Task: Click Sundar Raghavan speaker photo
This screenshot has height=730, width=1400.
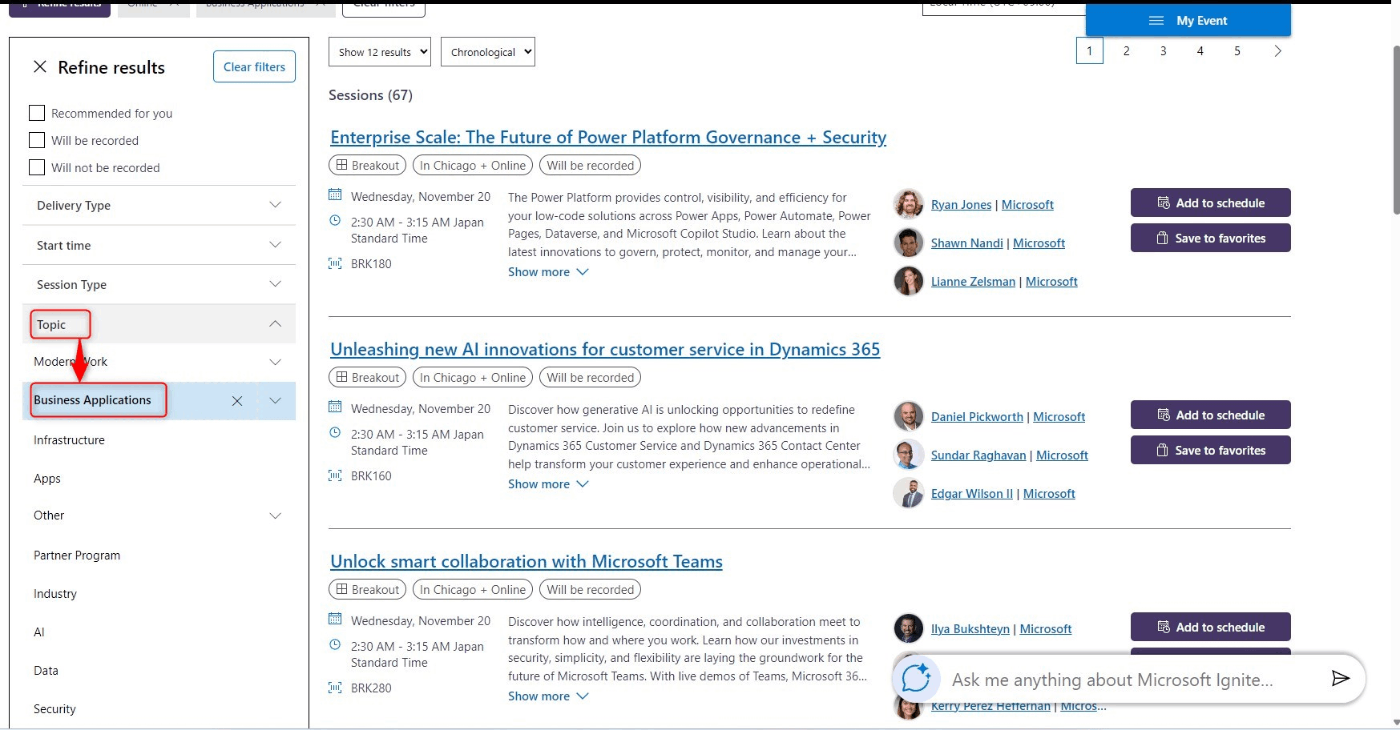Action: pyautogui.click(x=908, y=455)
